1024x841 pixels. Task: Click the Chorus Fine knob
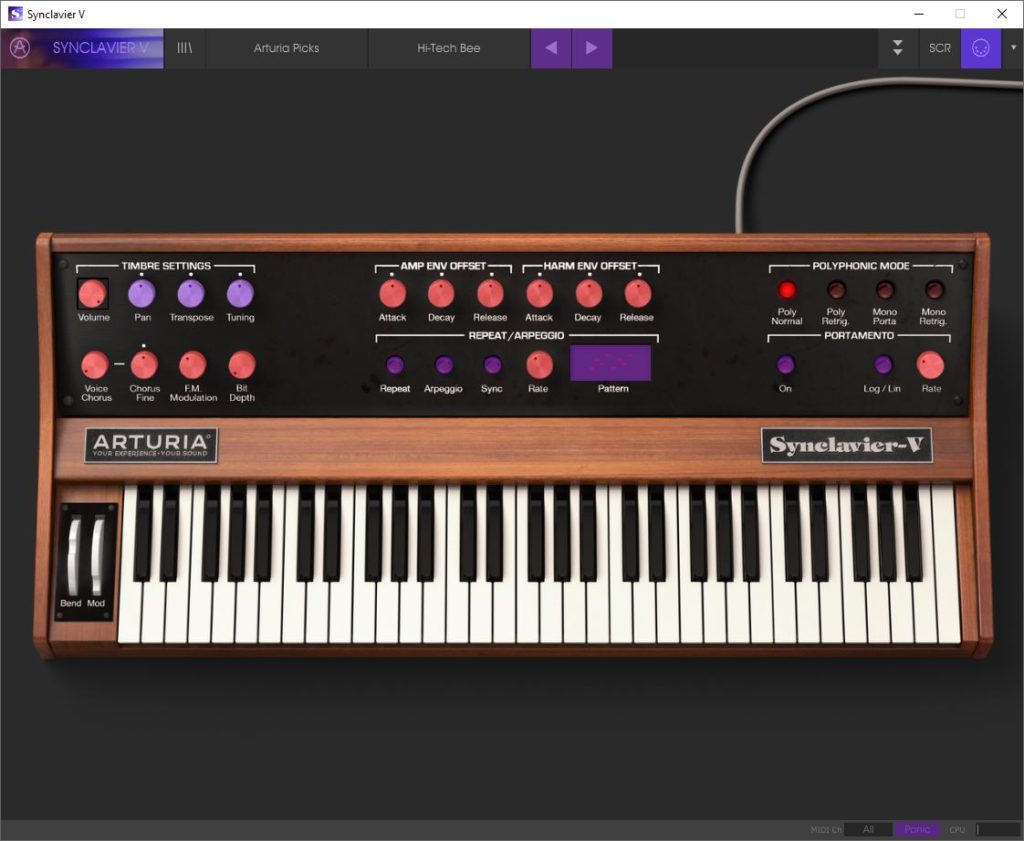[x=144, y=365]
